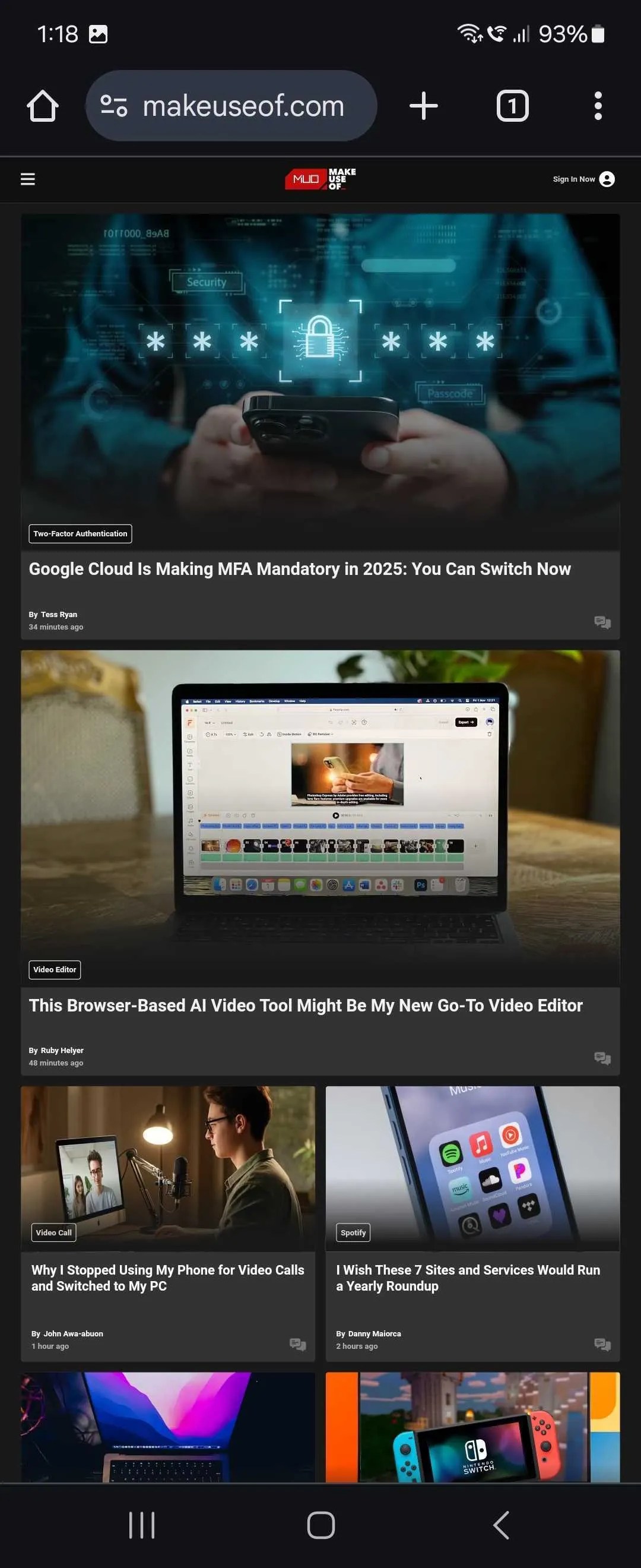Click Sign In Now link
This screenshot has width=641, height=1568.
tap(573, 179)
